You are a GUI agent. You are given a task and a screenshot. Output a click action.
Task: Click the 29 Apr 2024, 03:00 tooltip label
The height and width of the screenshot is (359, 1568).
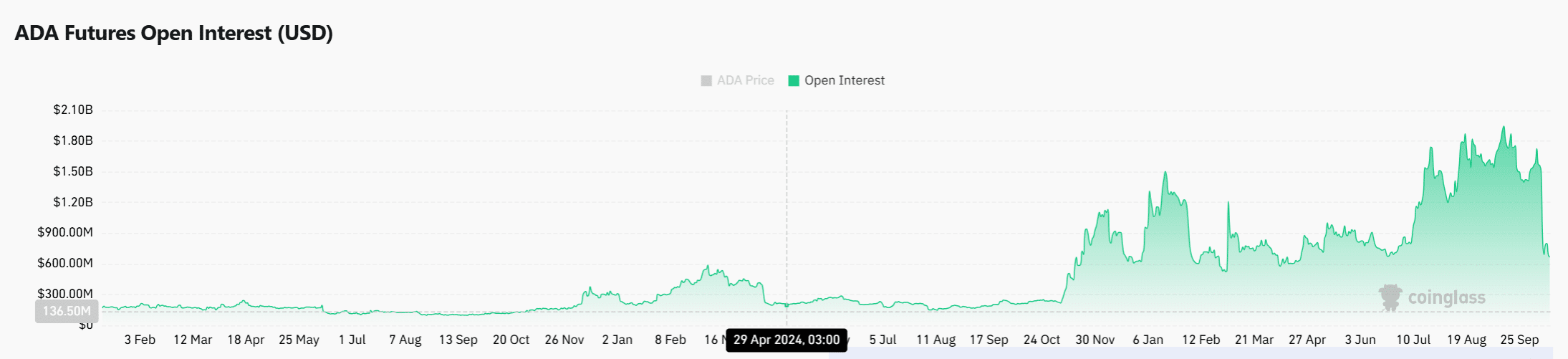click(x=787, y=340)
